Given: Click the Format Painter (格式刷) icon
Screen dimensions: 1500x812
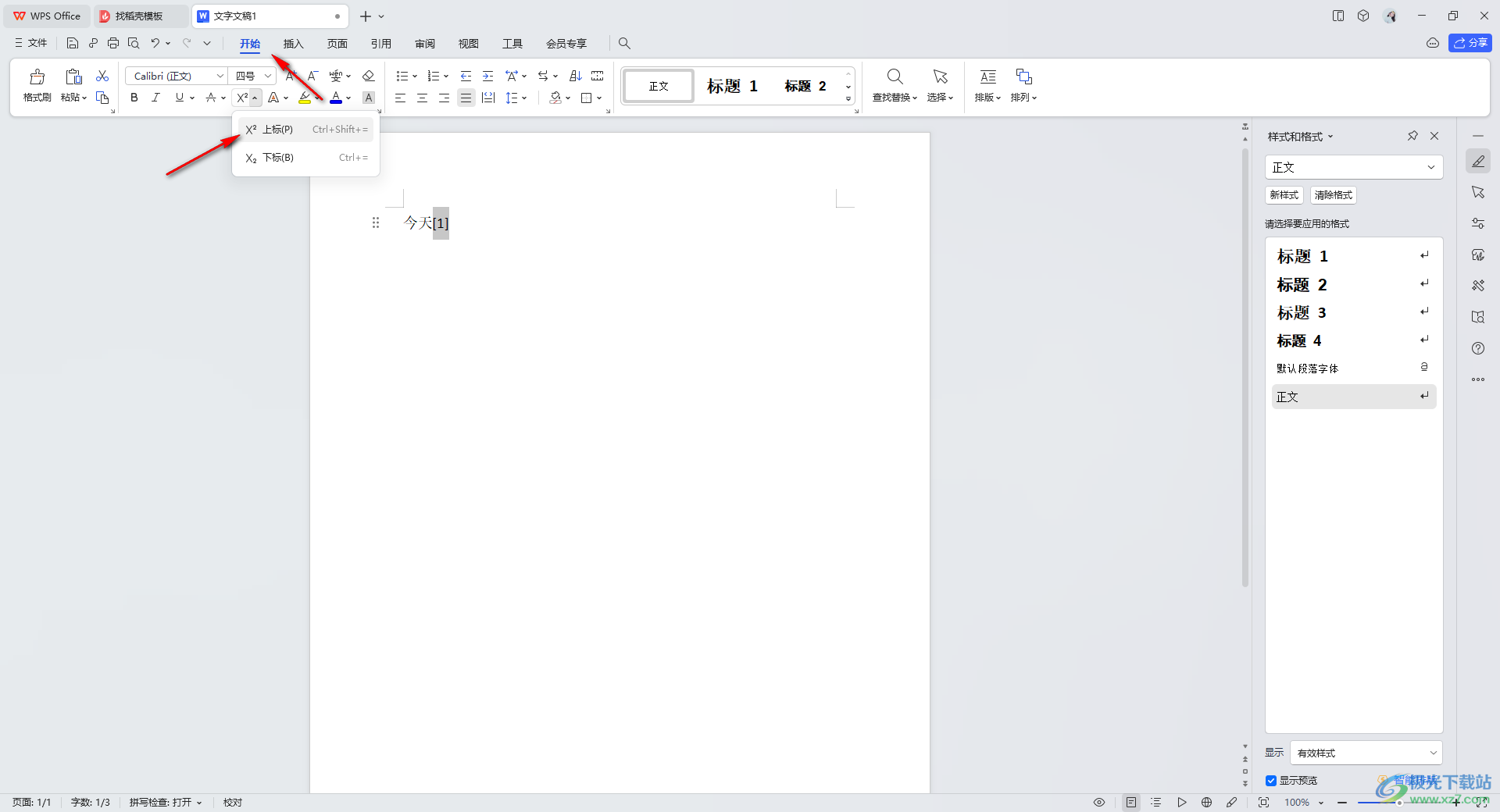Looking at the screenshot, I should point(37,77).
